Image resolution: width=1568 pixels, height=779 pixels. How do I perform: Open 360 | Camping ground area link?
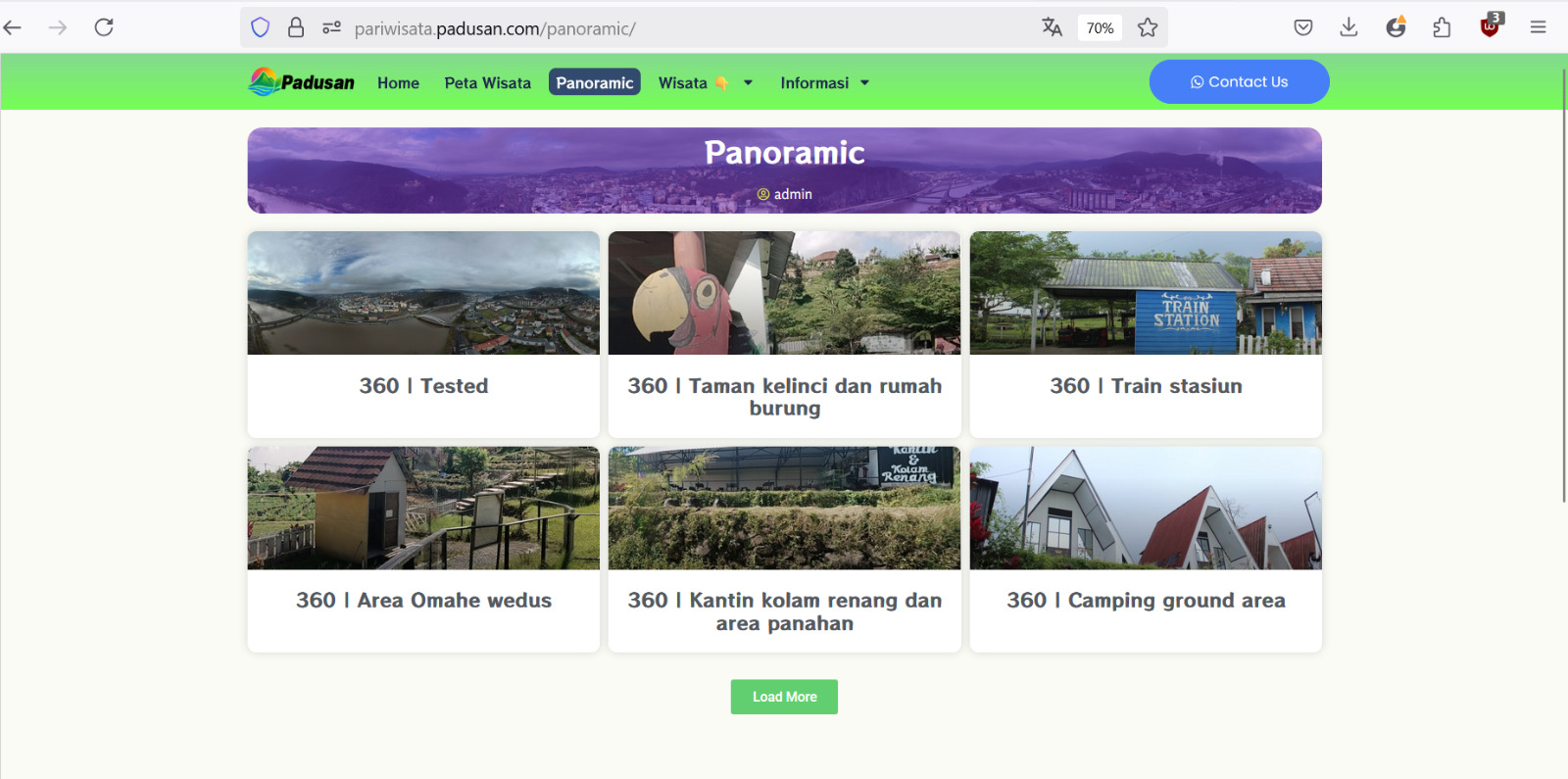click(1146, 601)
